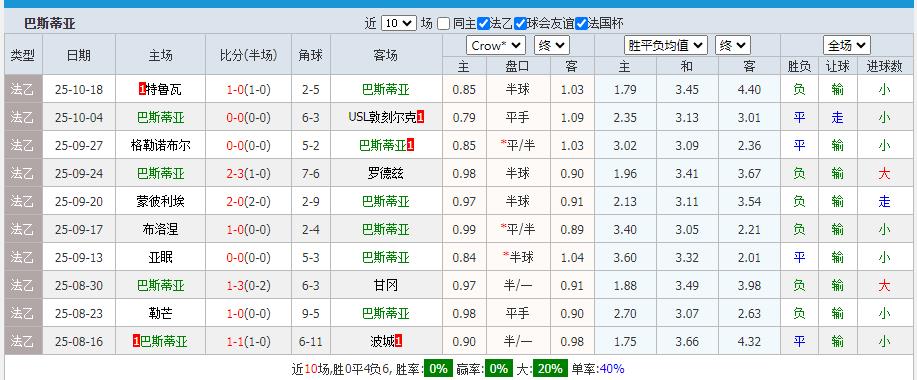This screenshot has width=917, height=380.
Task: Click corner count 6-11 in 波城 row
Action: click(311, 341)
